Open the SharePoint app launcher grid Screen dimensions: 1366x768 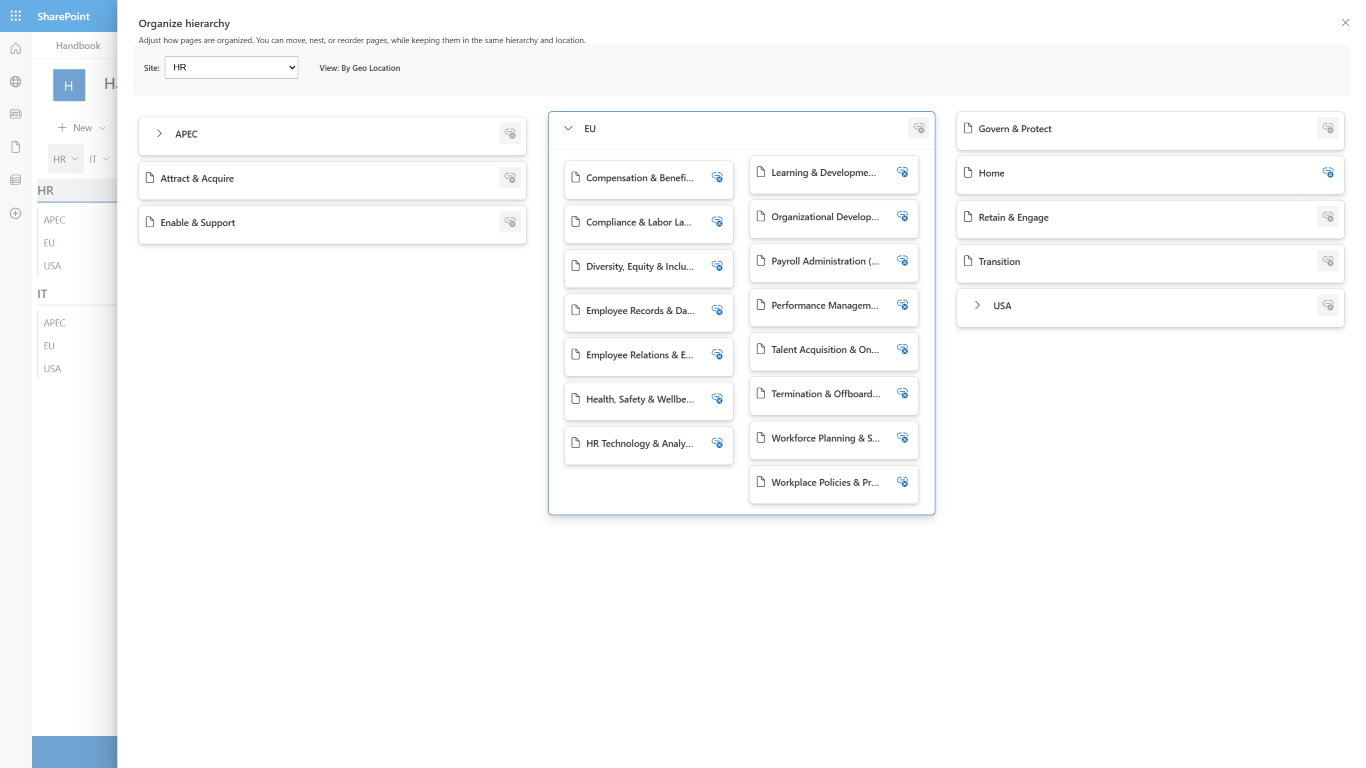[x=15, y=16]
